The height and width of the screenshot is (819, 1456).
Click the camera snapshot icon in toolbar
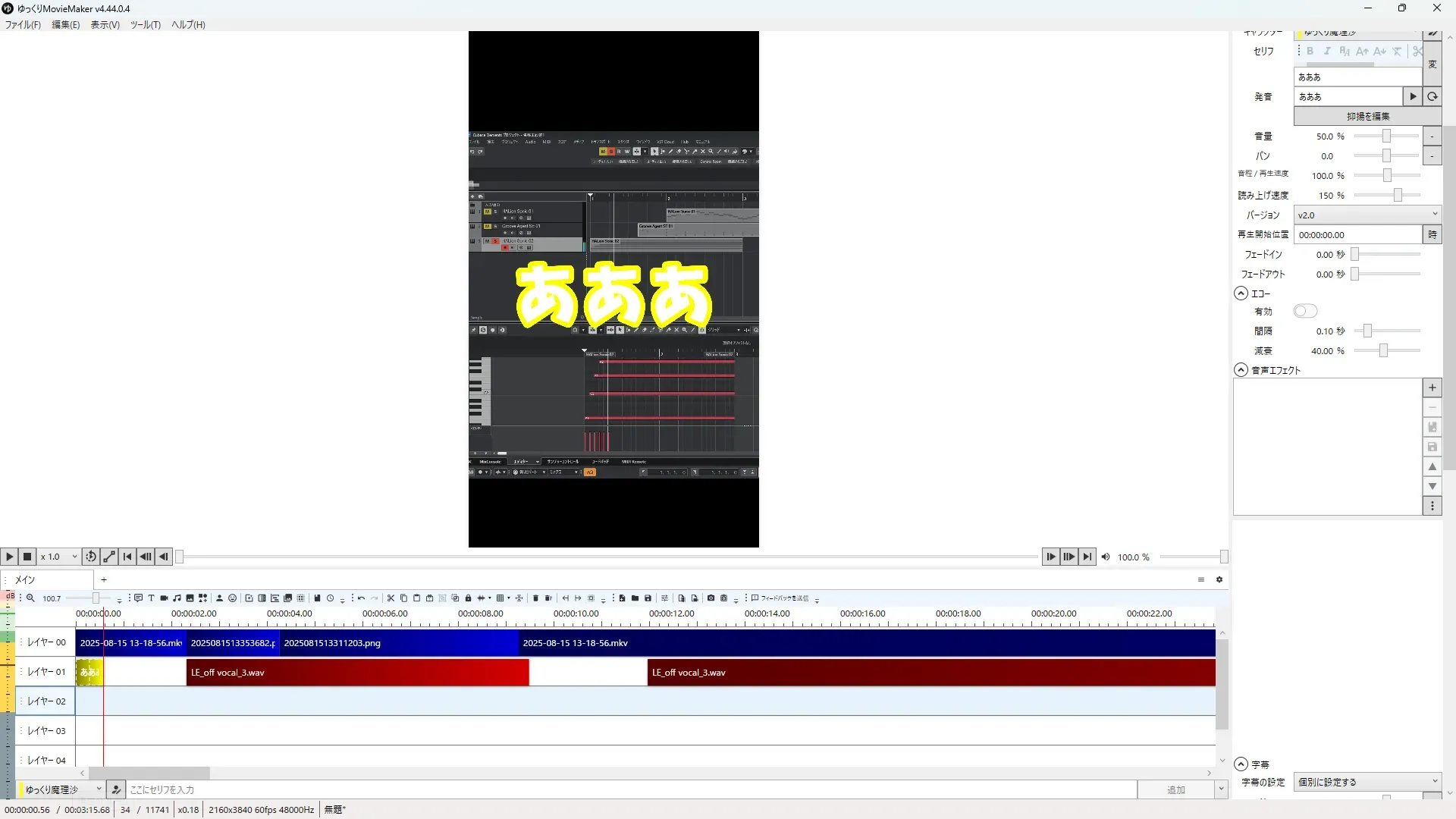point(711,598)
